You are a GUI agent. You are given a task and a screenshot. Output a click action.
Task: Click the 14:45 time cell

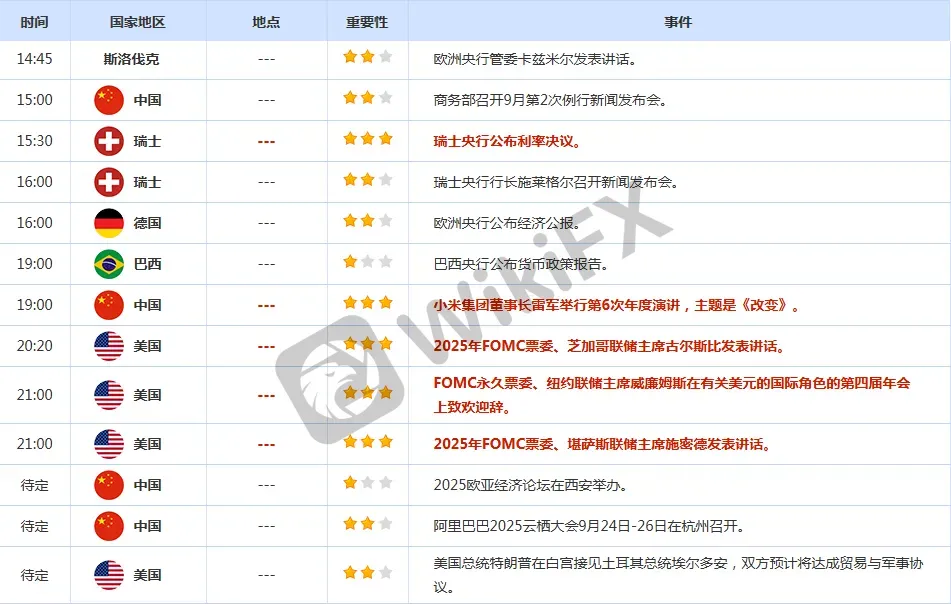pyautogui.click(x=35, y=59)
